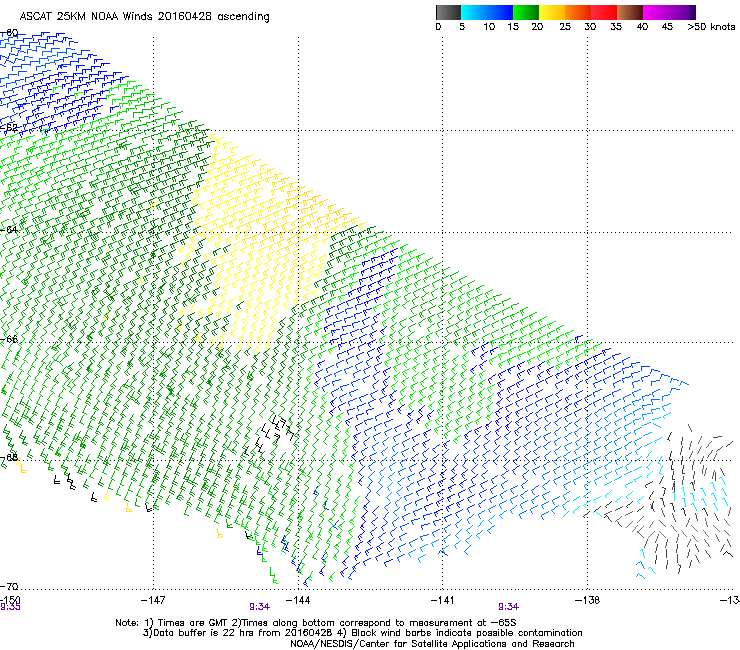This screenshot has width=740, height=650.
Task: Click the '-138' longitude axis label
Action: 588,600
